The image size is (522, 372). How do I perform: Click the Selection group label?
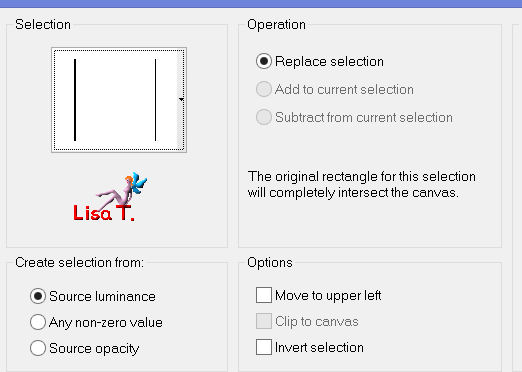click(x=43, y=25)
